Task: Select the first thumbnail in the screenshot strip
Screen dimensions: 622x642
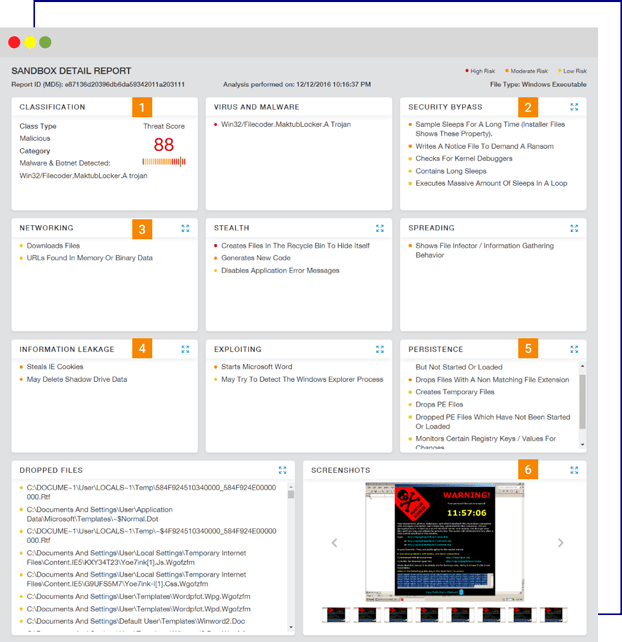Action: coord(335,613)
